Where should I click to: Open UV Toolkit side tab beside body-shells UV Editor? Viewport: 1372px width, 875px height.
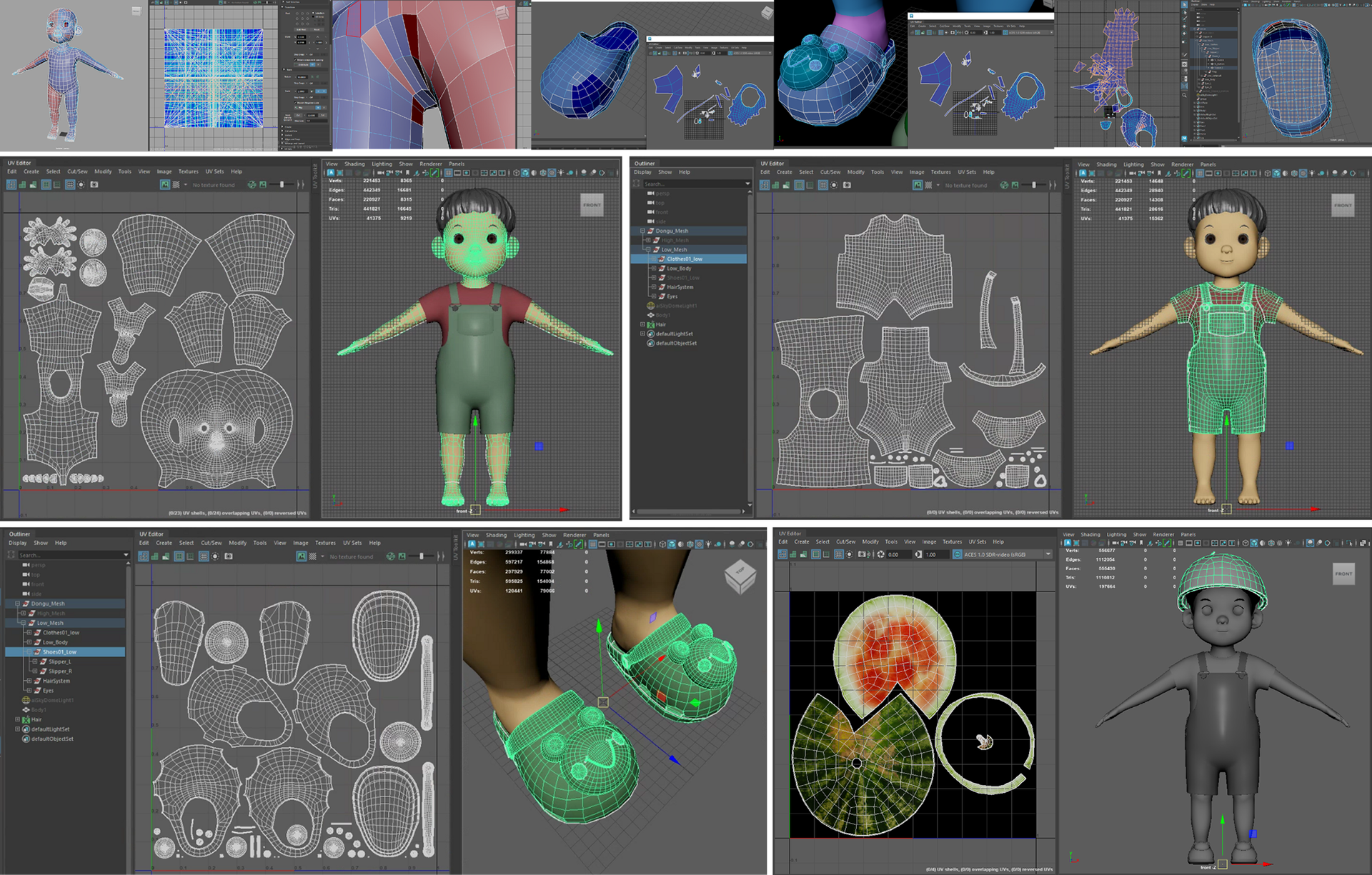[314, 176]
